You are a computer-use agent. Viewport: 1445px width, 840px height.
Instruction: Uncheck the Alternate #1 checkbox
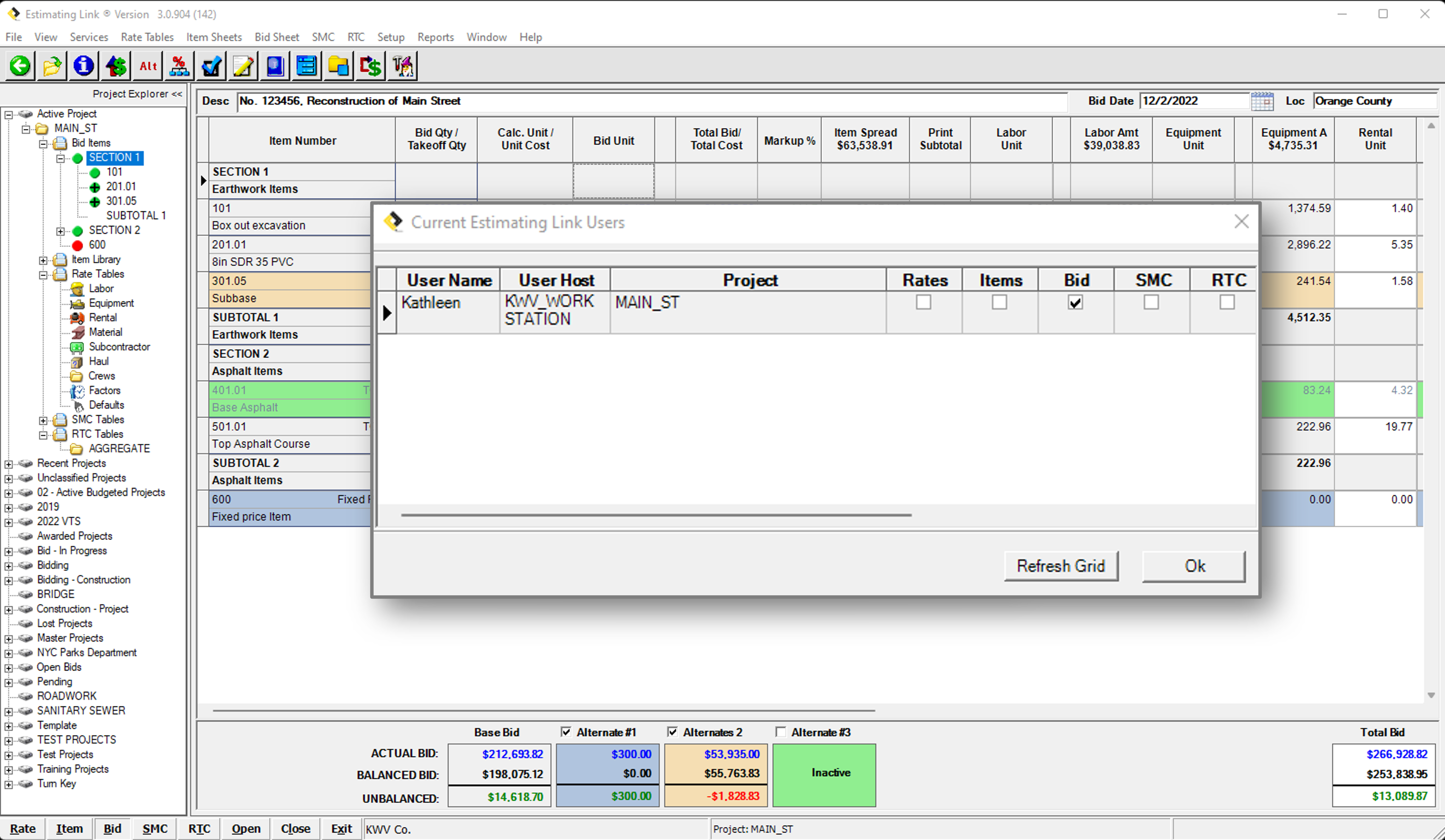point(566,732)
